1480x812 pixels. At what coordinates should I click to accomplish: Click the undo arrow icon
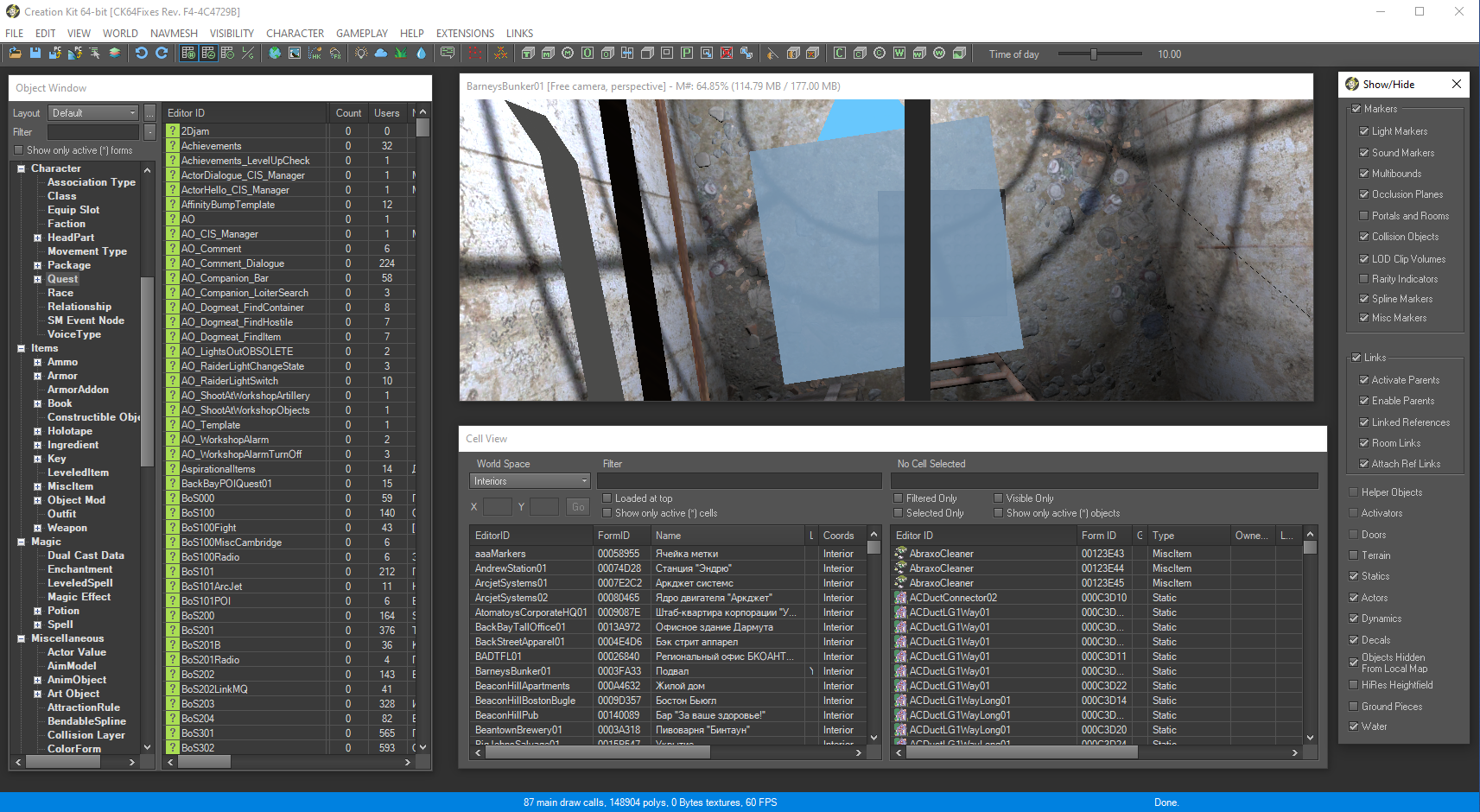tap(142, 54)
